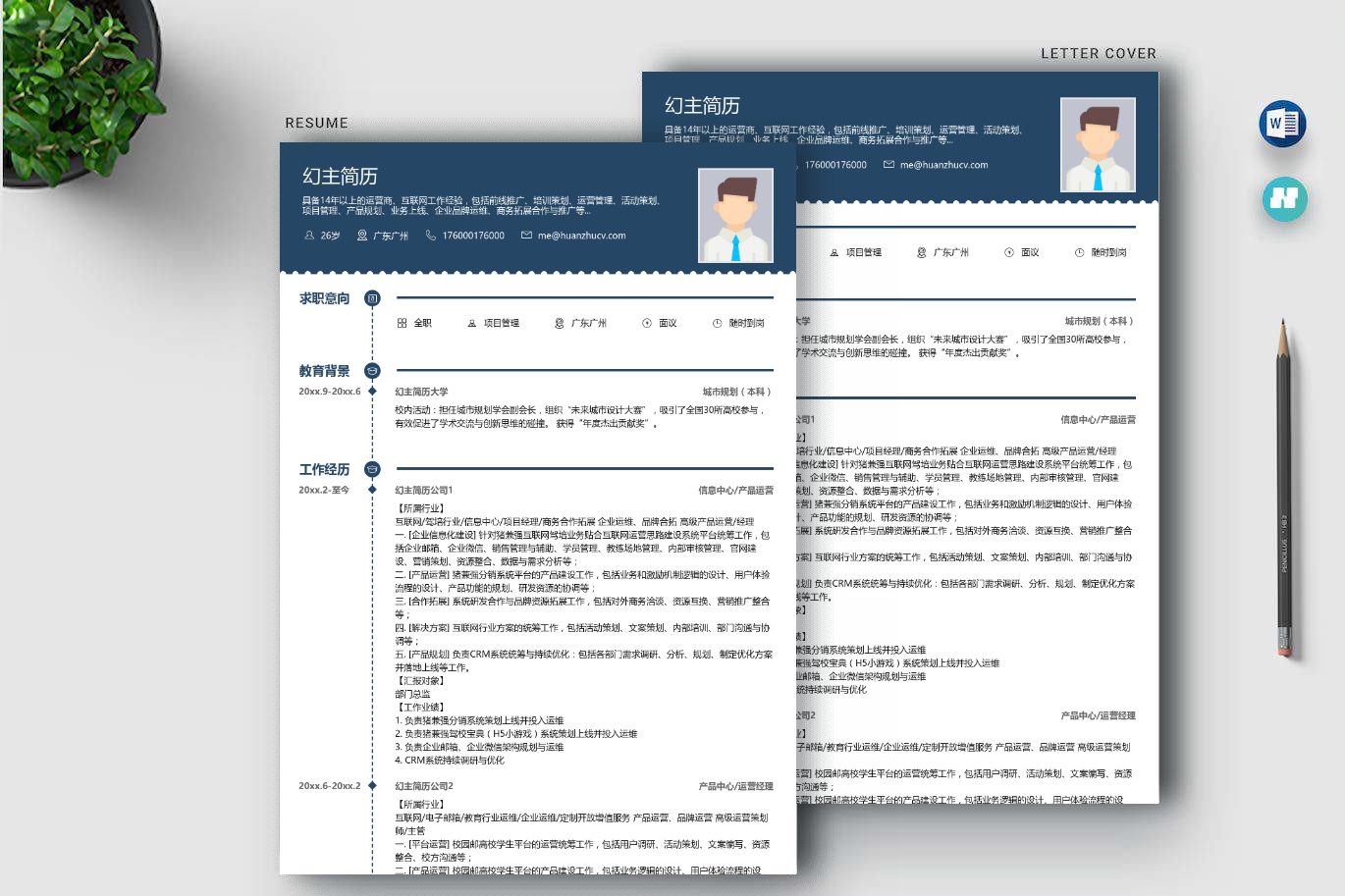The height and width of the screenshot is (896, 1345).
Task: Click the 幻主简历大学 school name
Action: click(421, 392)
